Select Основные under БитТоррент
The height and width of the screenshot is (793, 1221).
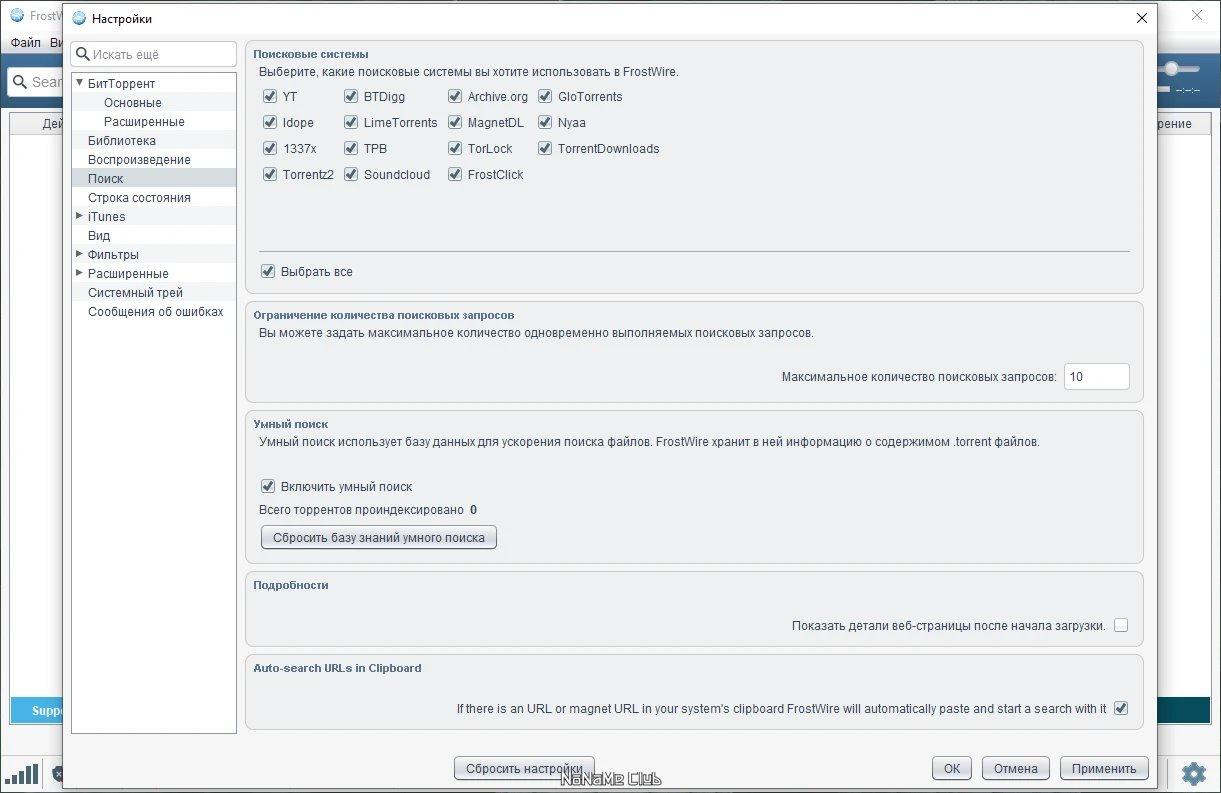132,103
